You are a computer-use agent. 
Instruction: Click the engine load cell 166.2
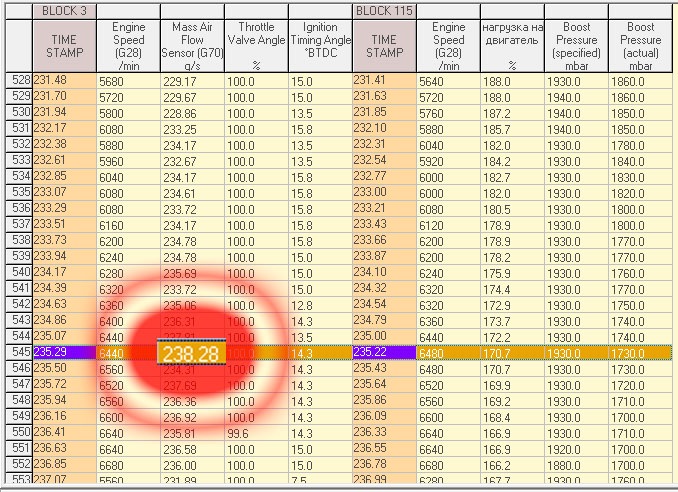512,465
